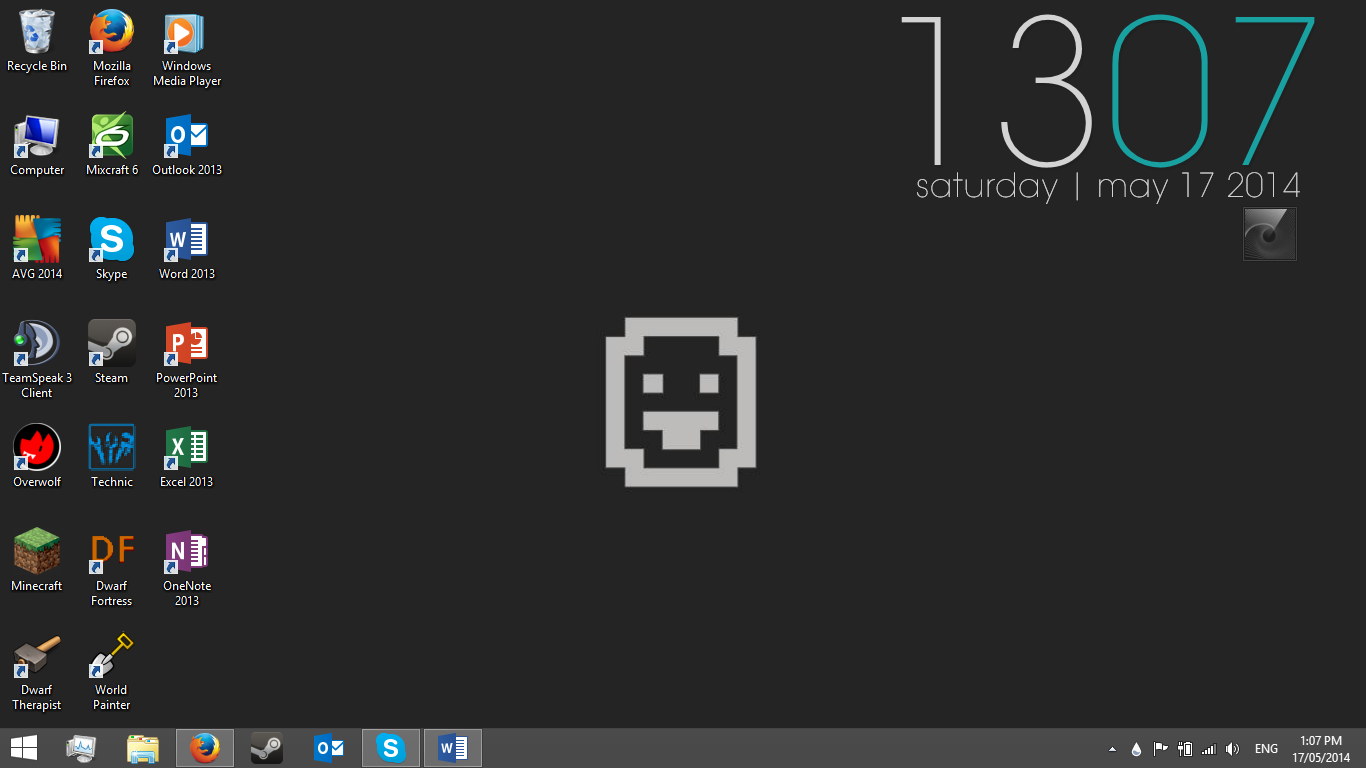Select the World Painter shortcut
Screen dimensions: 1366x768
pyautogui.click(x=112, y=672)
